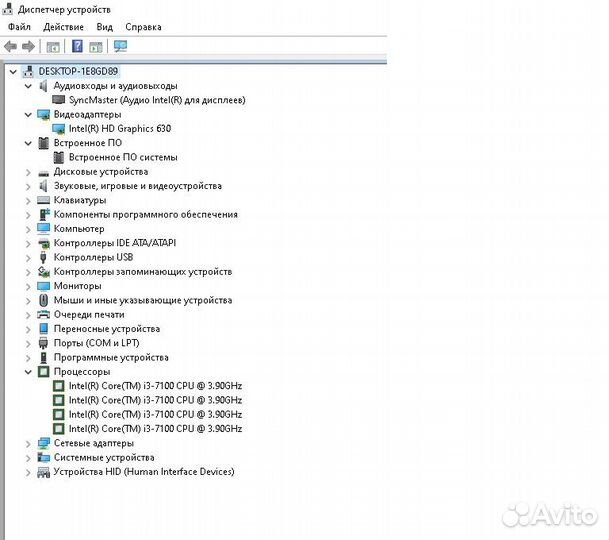Collapse the Аудиовходы и аудиовыходы category

click(28, 86)
